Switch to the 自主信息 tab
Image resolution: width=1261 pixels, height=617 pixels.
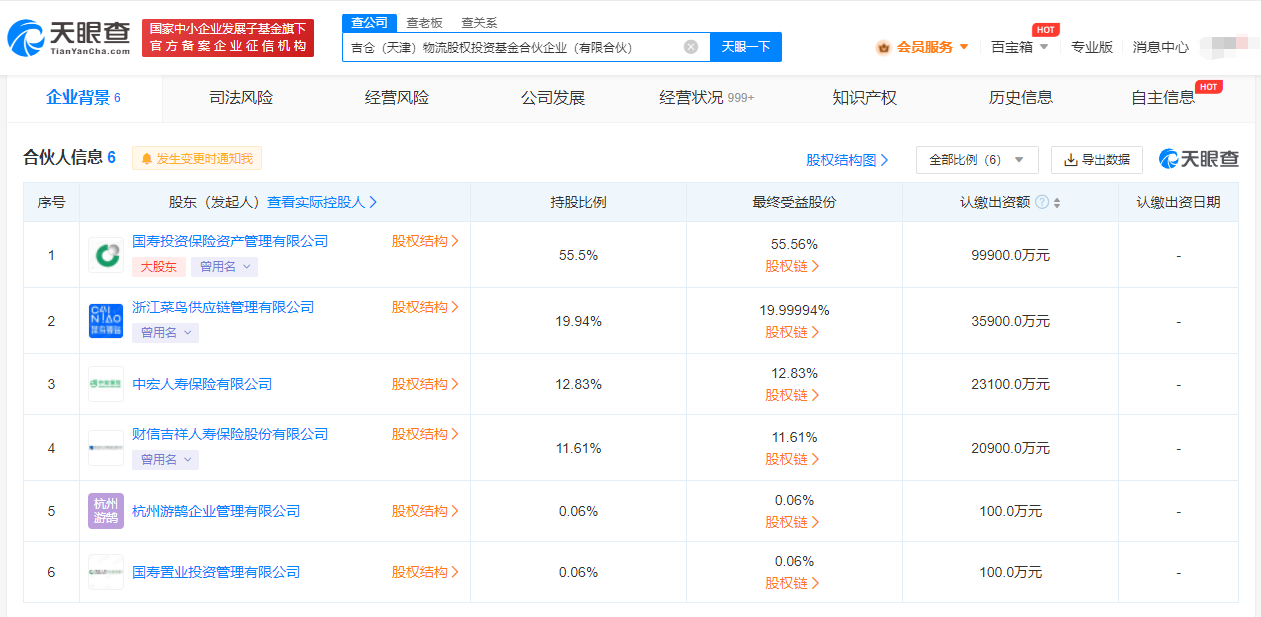[1164, 98]
